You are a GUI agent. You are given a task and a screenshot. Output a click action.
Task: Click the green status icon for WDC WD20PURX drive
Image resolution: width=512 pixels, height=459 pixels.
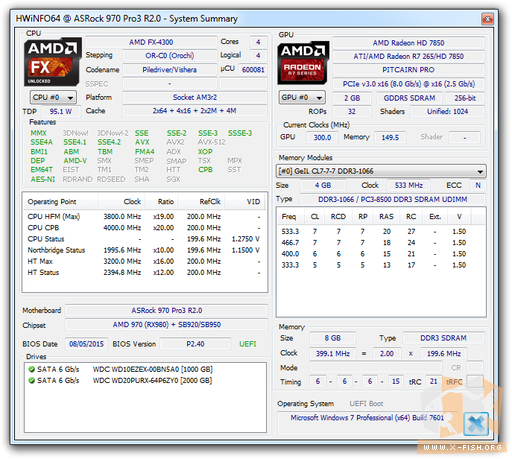click(32, 380)
